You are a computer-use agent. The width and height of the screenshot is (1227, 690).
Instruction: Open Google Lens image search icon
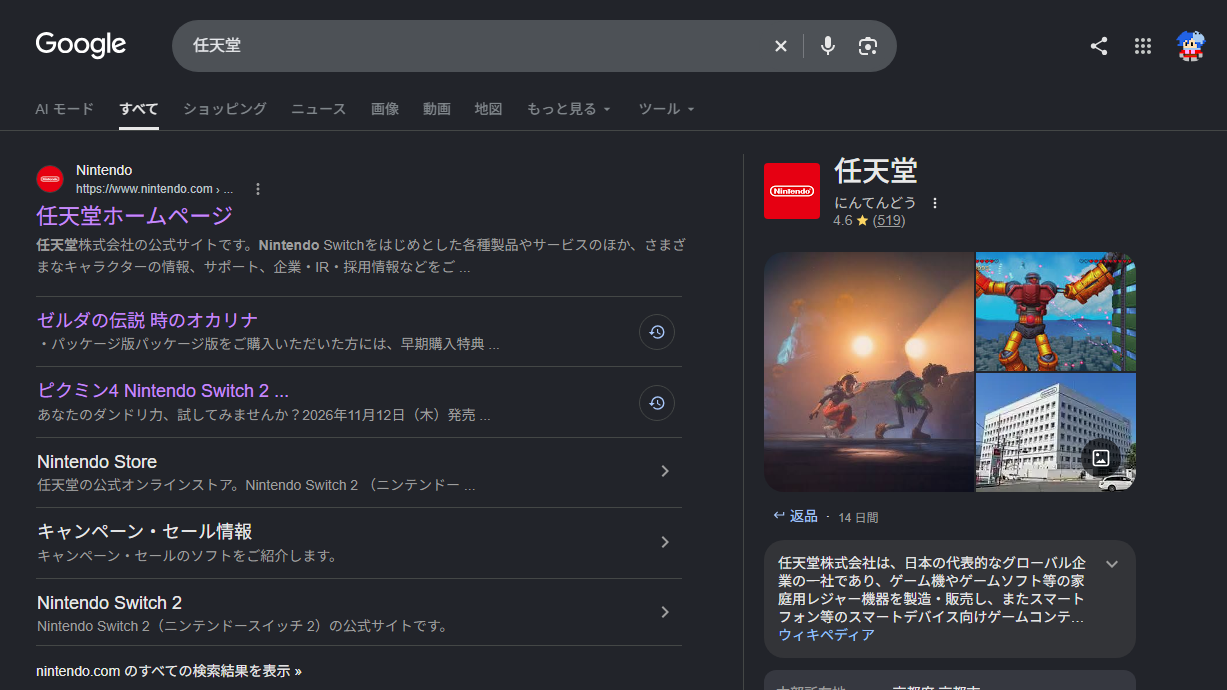(x=867, y=46)
